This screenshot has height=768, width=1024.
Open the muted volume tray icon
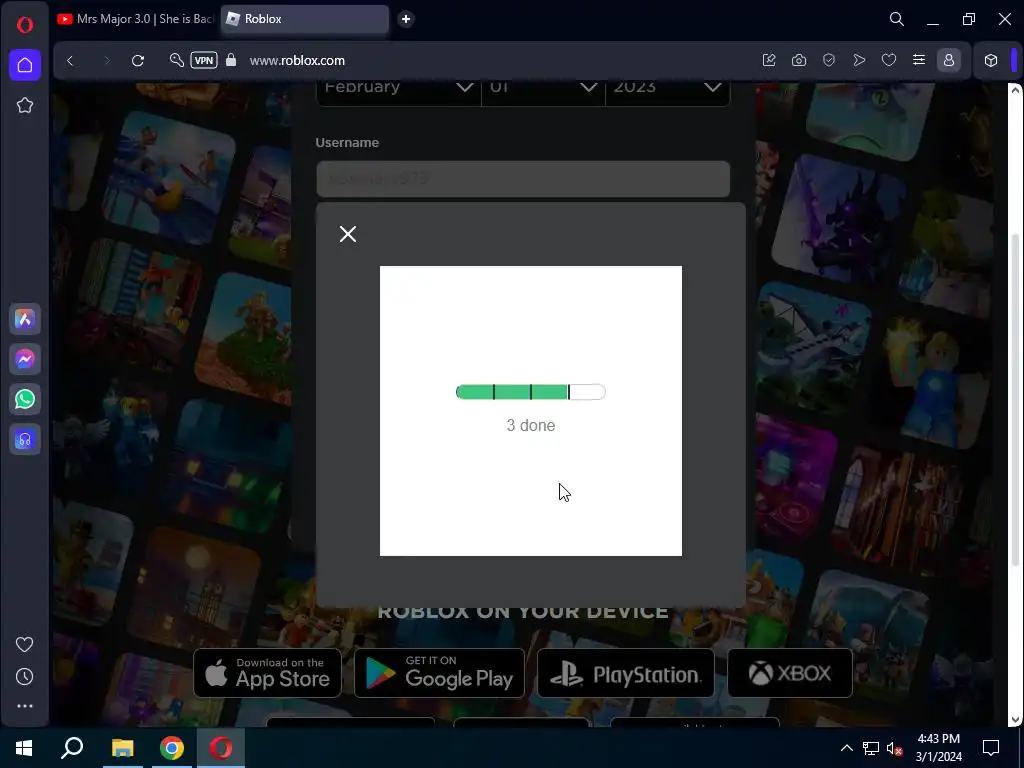tap(895, 748)
